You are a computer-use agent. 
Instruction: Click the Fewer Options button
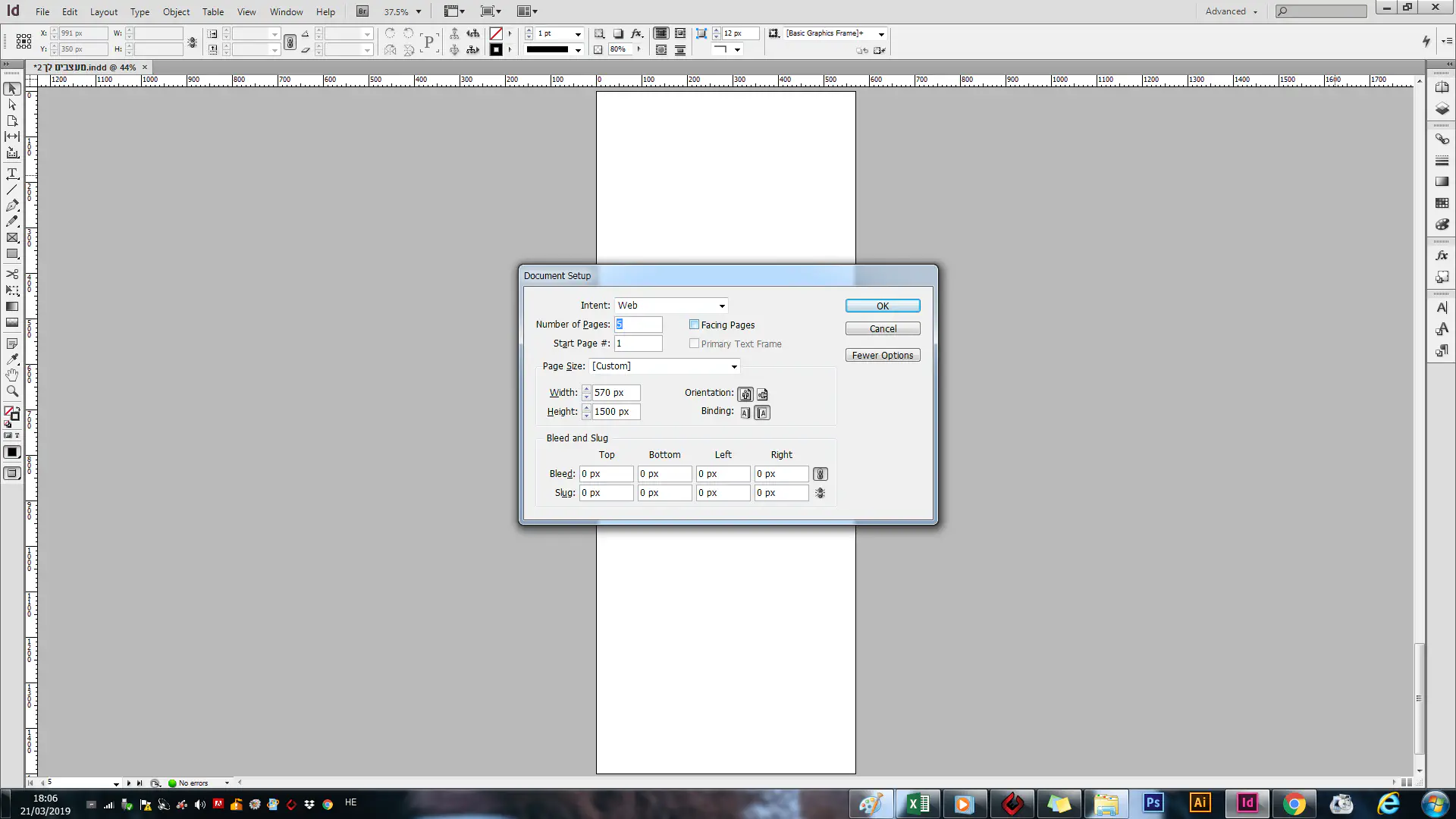coord(883,356)
